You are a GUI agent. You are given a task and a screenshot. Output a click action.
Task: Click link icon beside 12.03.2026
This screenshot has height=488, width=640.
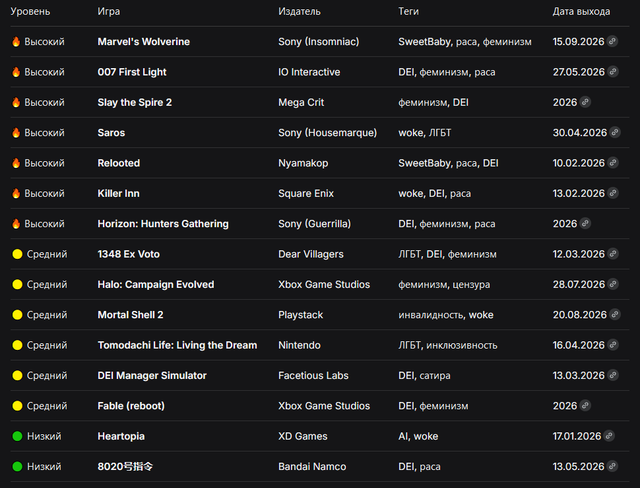point(613,254)
